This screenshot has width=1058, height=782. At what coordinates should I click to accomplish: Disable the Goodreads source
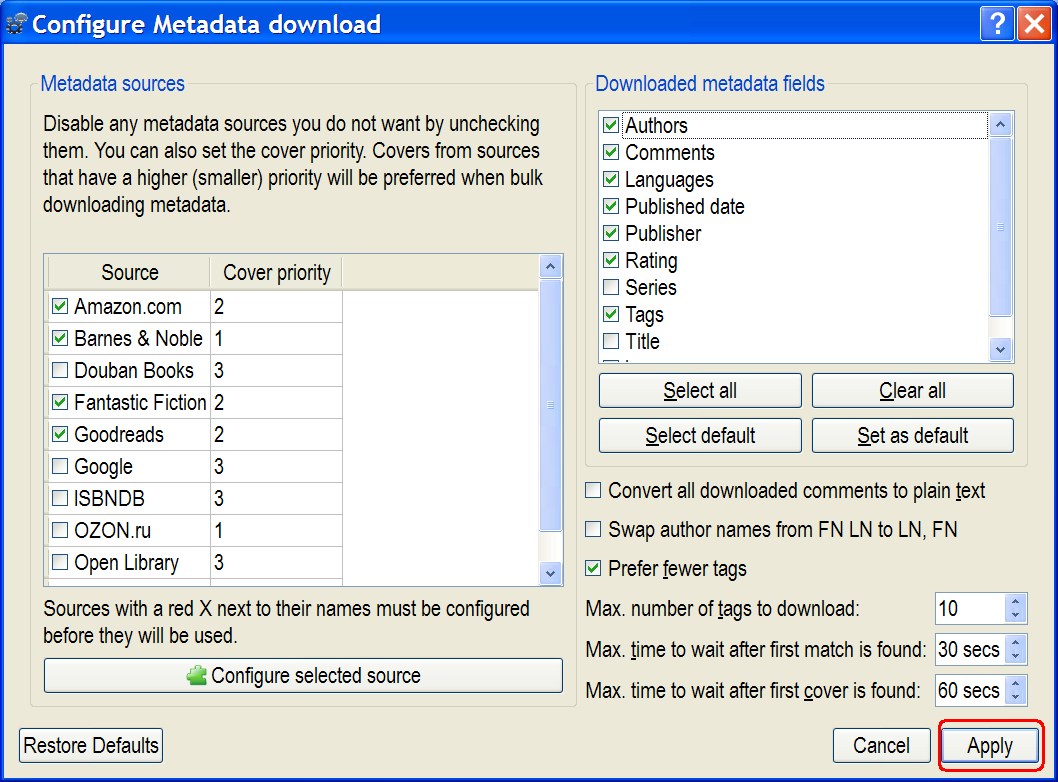(x=60, y=434)
